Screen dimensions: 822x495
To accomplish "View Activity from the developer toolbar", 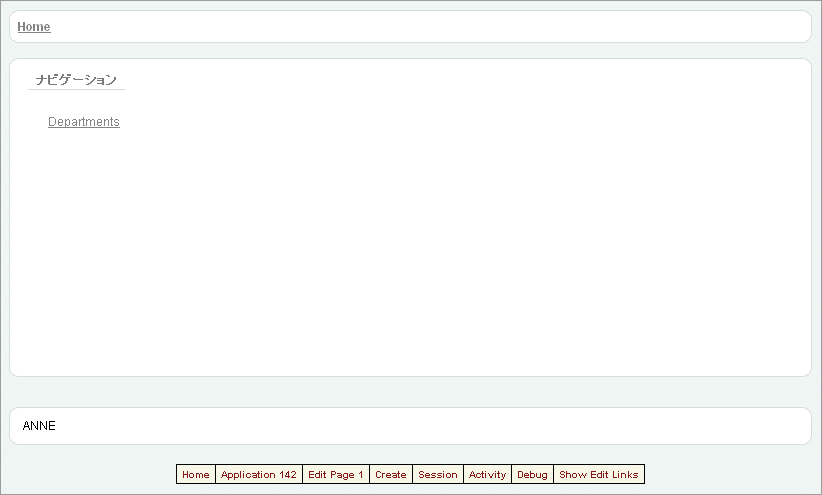I will click(488, 475).
